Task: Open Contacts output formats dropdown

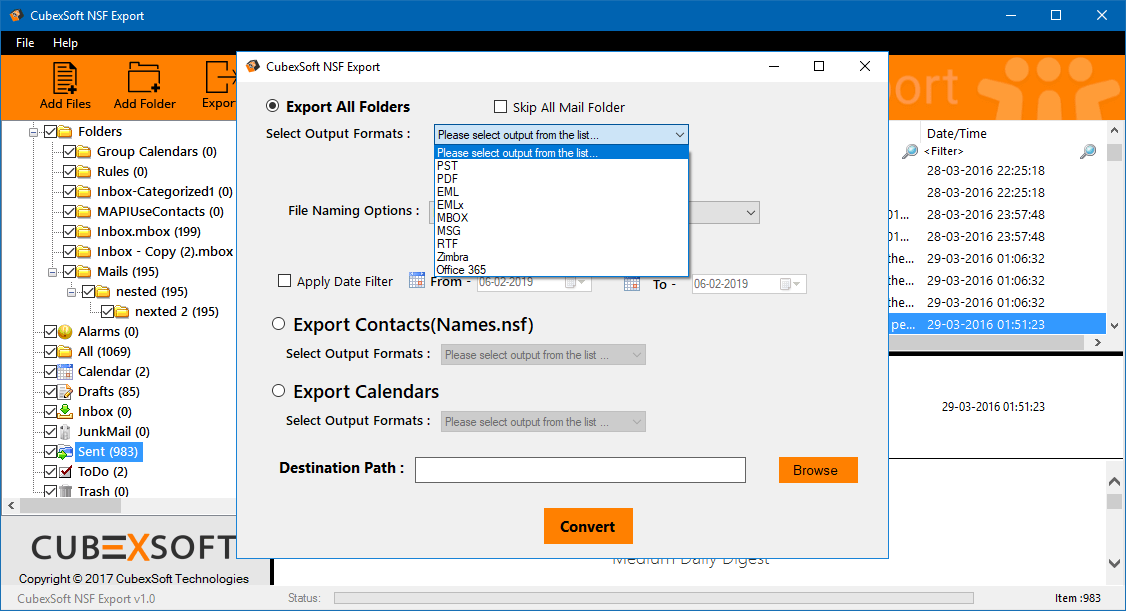Action: pyautogui.click(x=543, y=355)
